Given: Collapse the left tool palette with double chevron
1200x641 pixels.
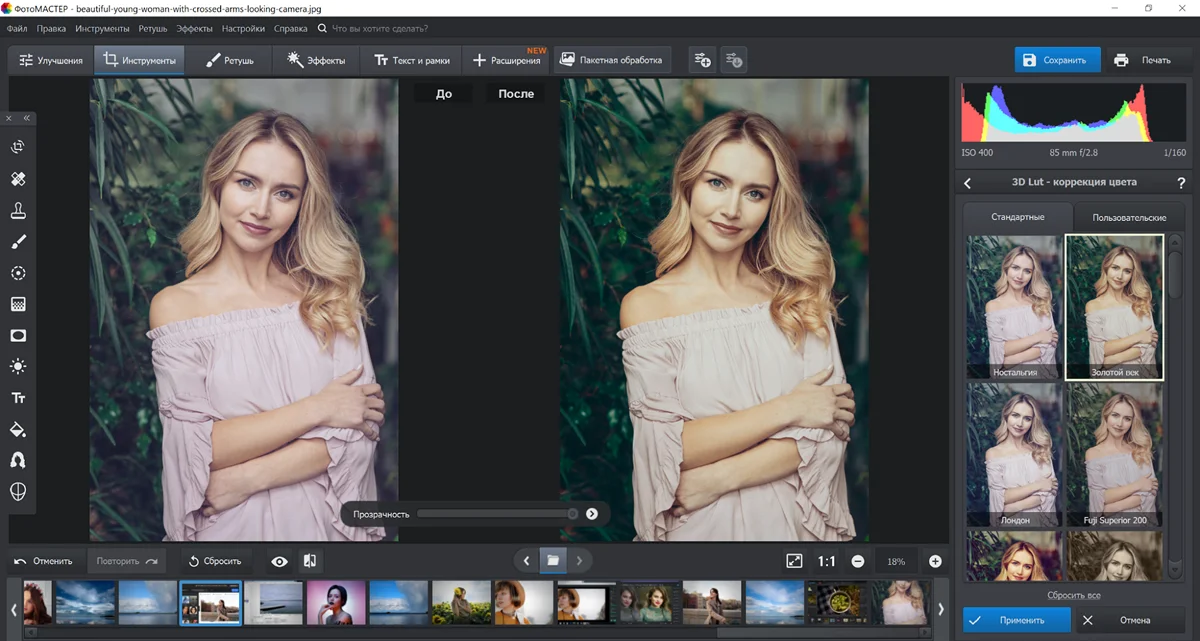Looking at the screenshot, I should 27,118.
